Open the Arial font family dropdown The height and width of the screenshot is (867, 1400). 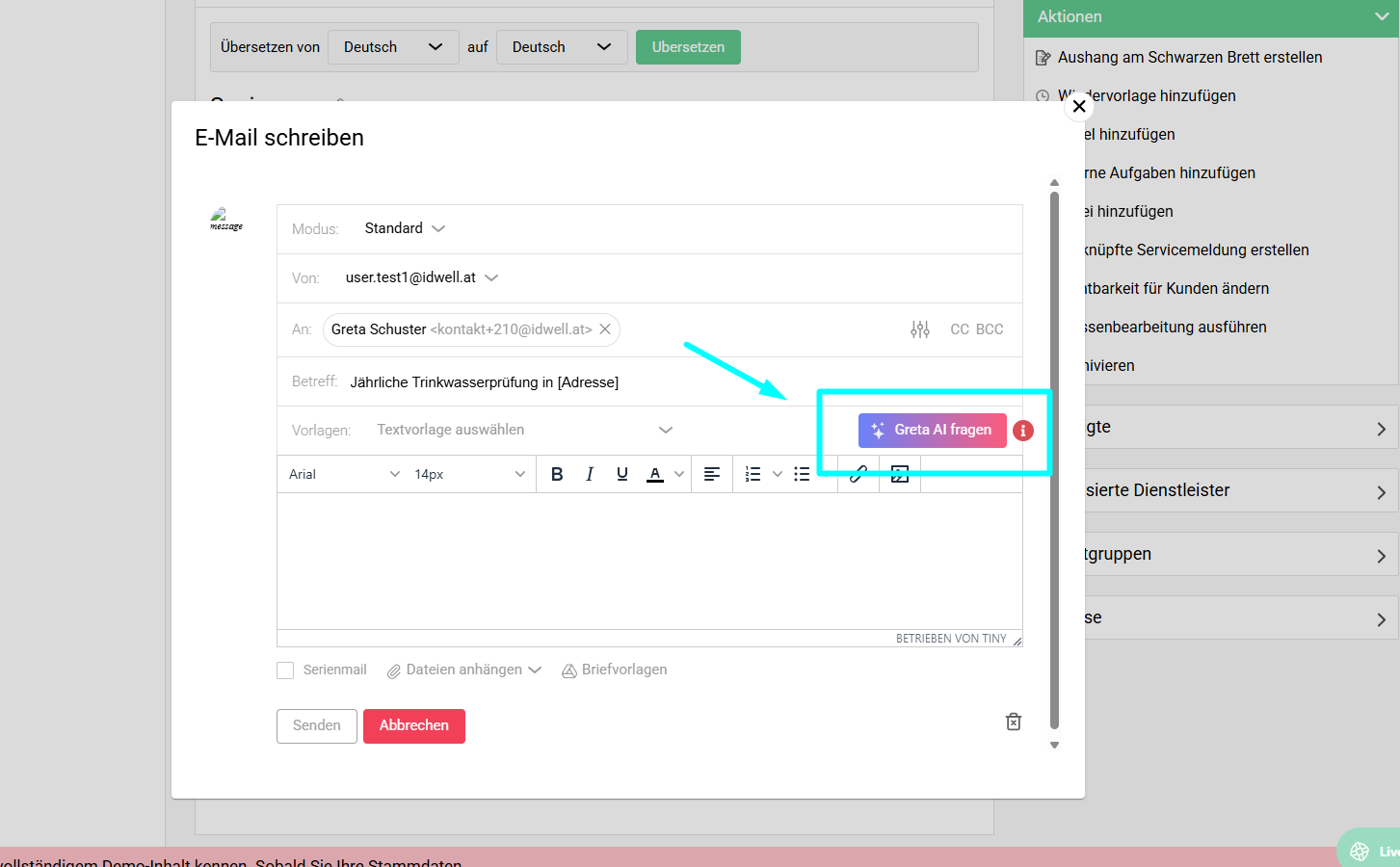point(344,474)
